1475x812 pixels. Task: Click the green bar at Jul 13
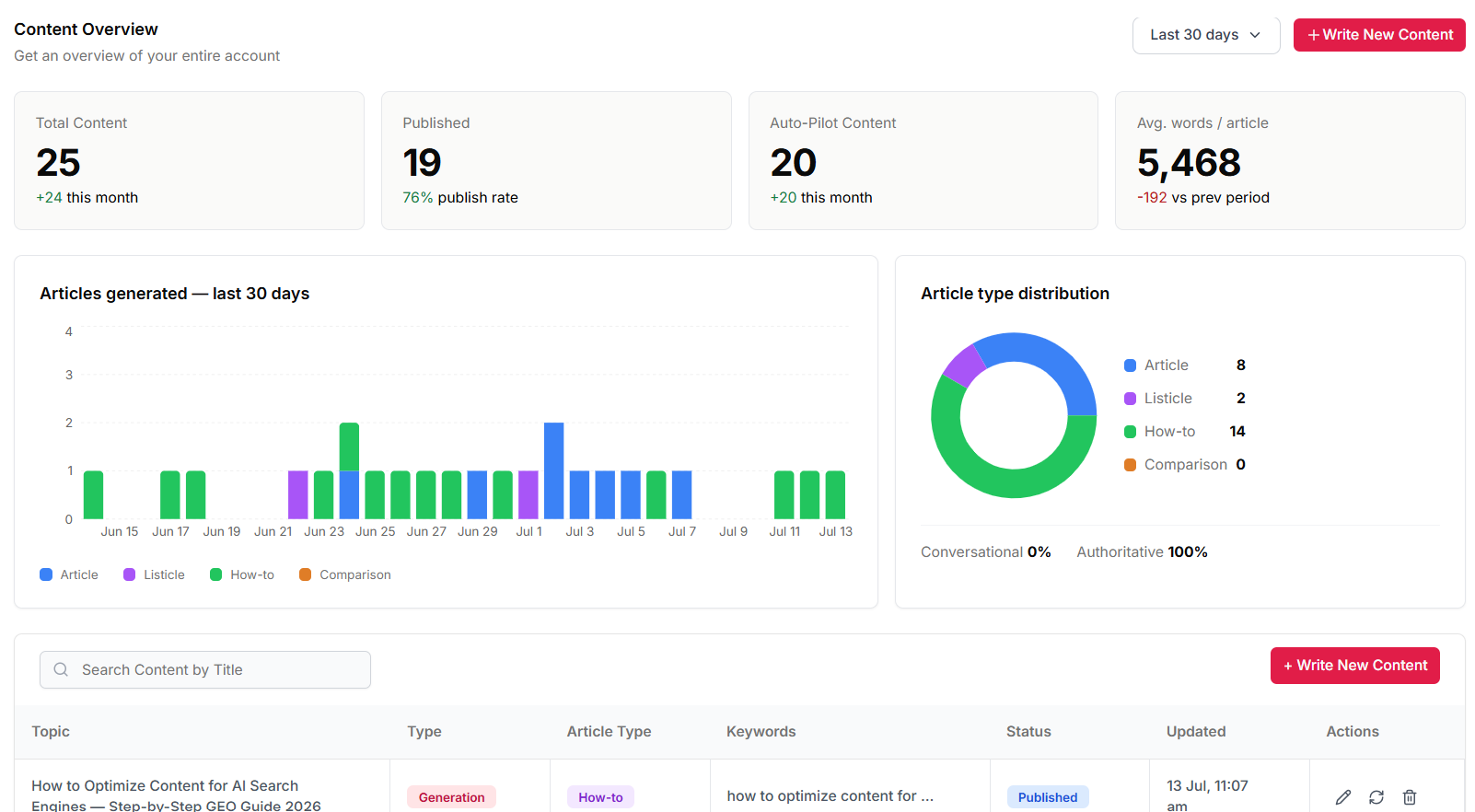point(835,494)
